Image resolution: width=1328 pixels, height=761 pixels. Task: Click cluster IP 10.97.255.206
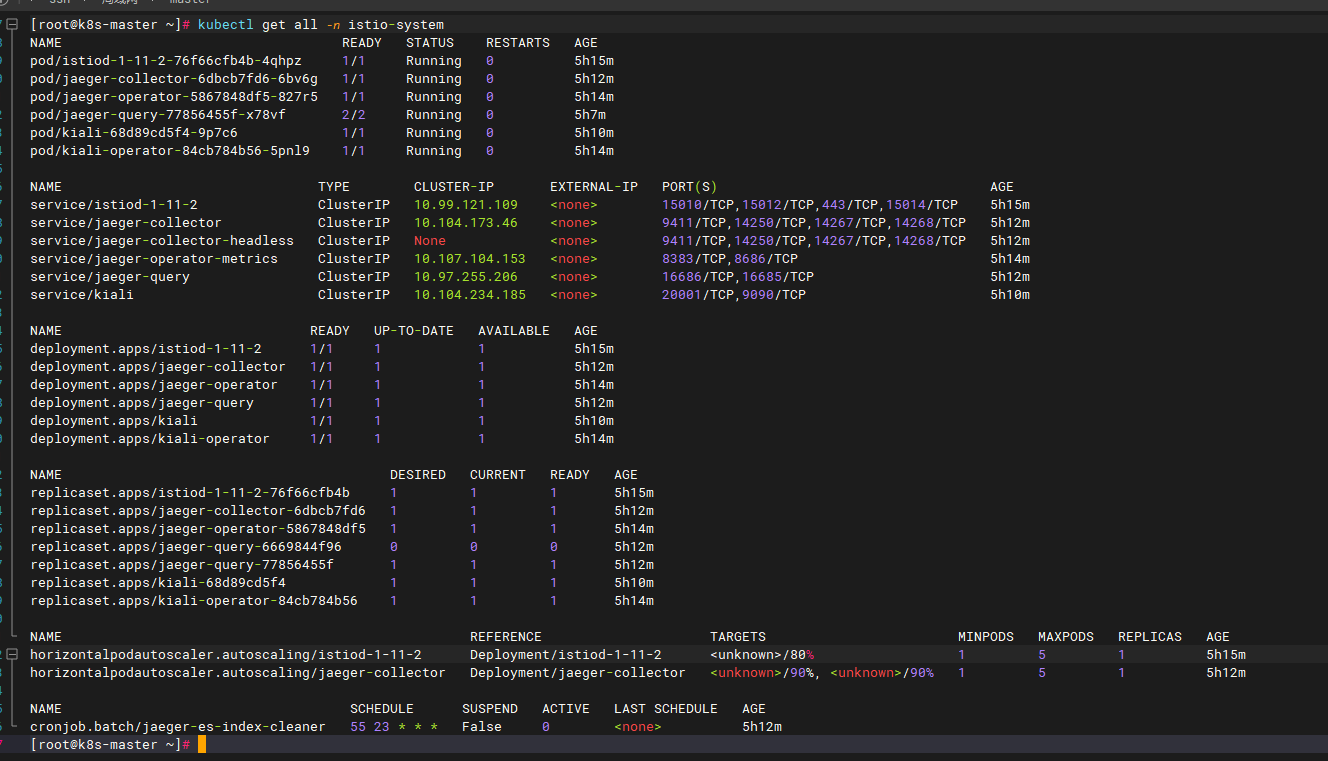466,276
